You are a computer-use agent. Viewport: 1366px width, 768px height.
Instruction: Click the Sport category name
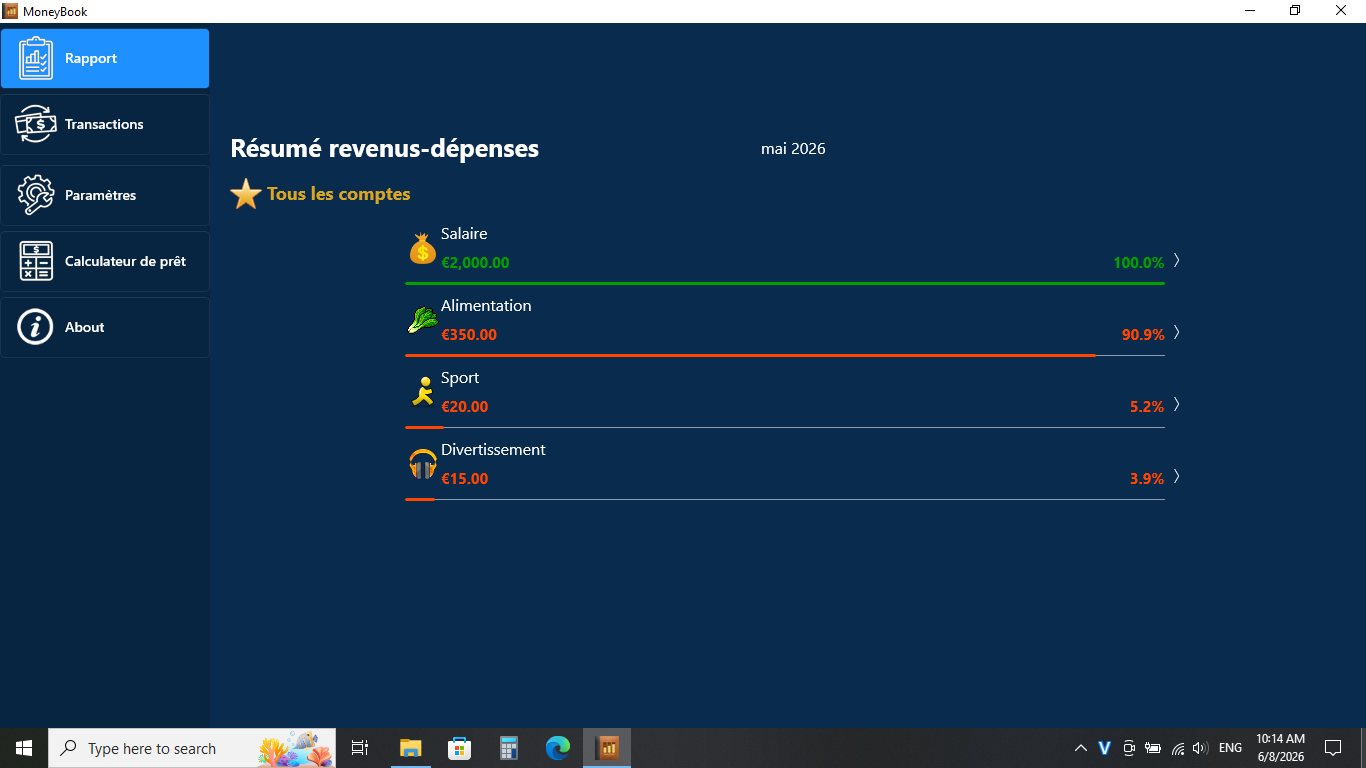click(460, 378)
